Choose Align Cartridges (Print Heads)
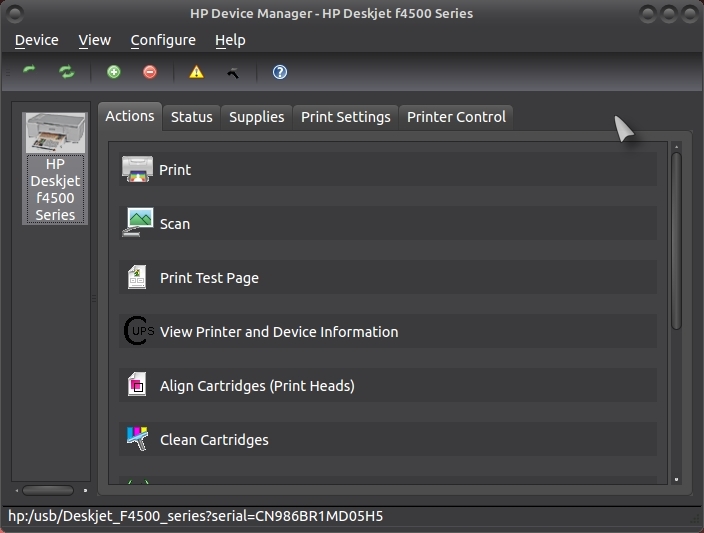This screenshot has height=533, width=704. pyautogui.click(x=388, y=385)
